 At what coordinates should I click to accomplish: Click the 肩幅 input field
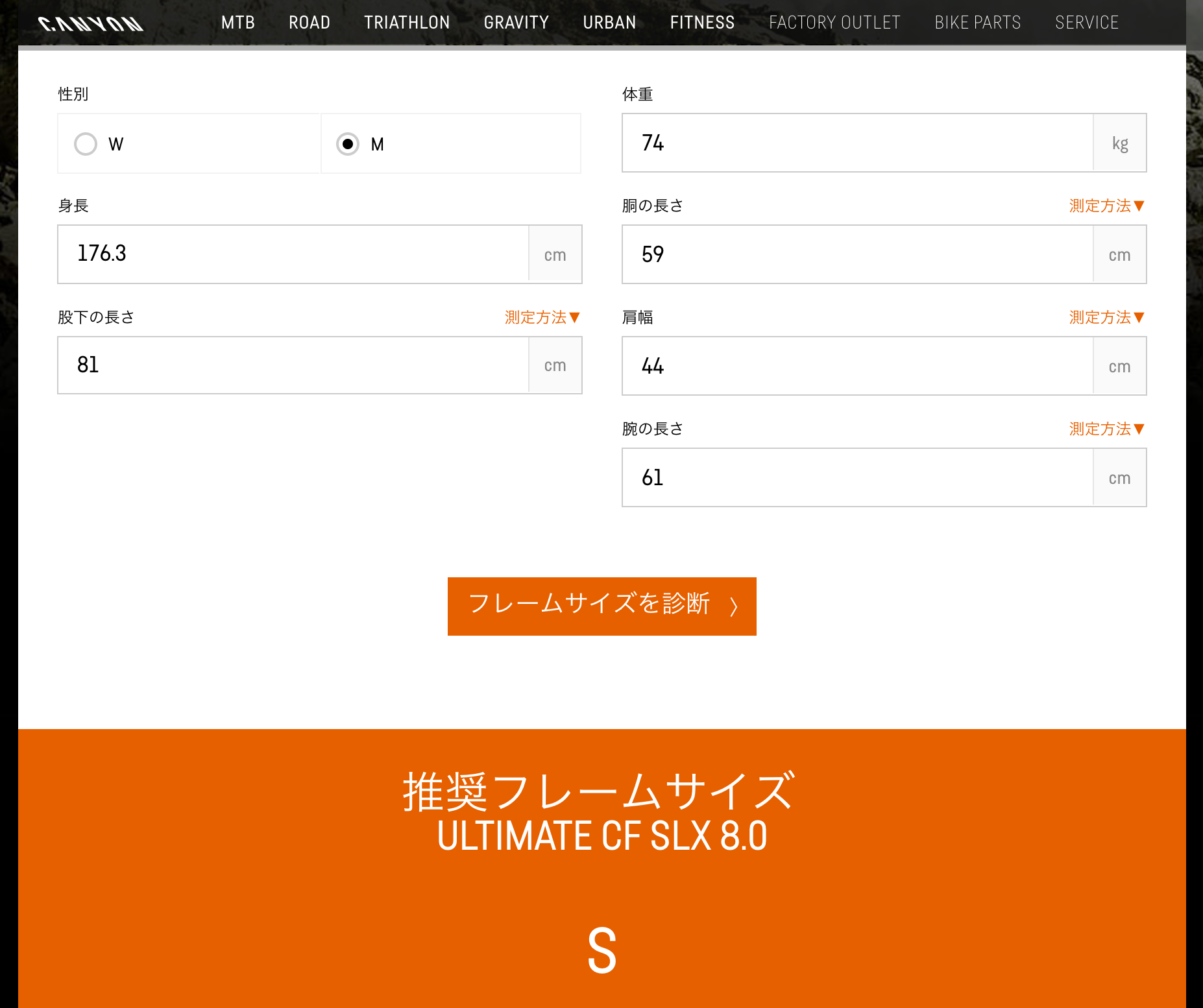857,366
